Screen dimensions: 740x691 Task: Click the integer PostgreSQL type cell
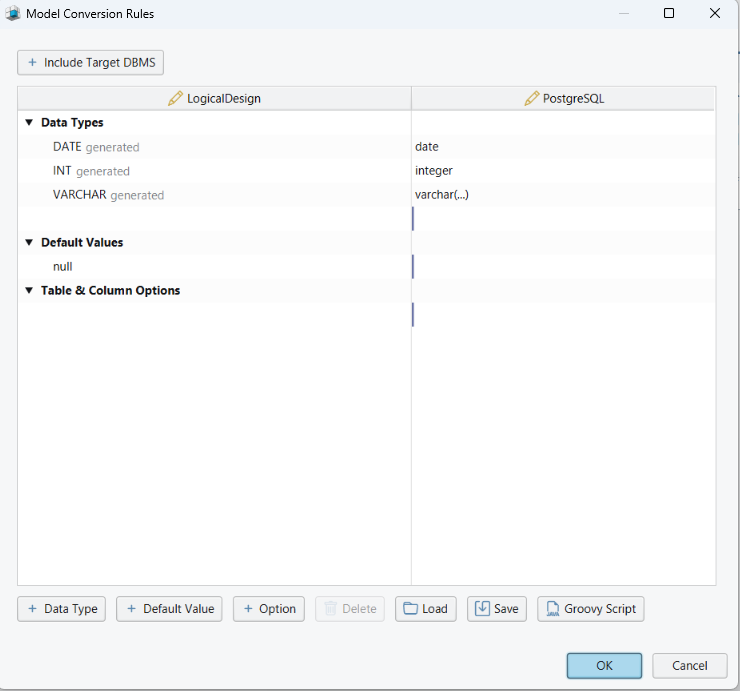pyautogui.click(x=563, y=171)
